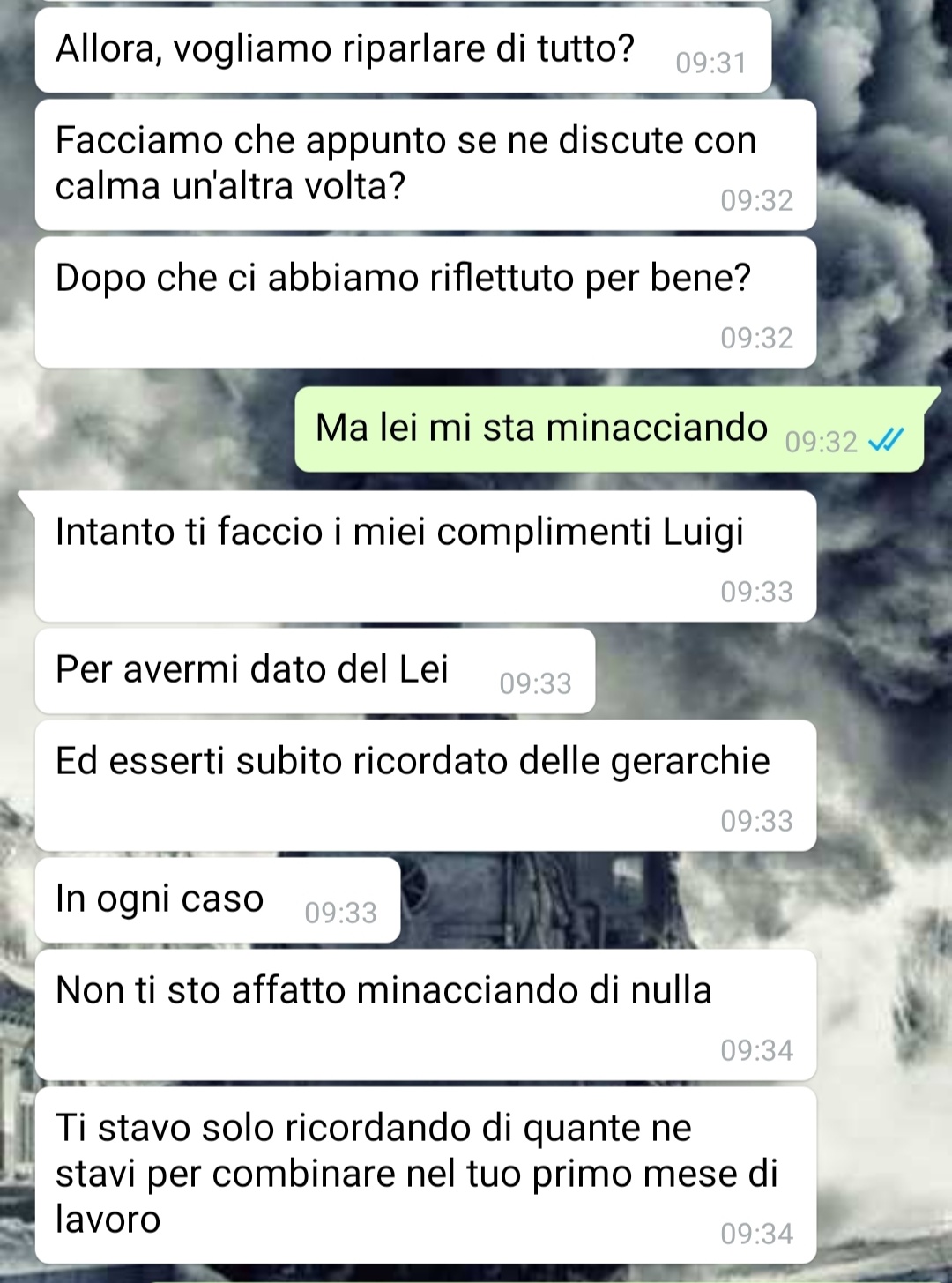Tap the message 'Per avermi dato del Lei'
This screenshot has width=952, height=1283.
coord(315,670)
